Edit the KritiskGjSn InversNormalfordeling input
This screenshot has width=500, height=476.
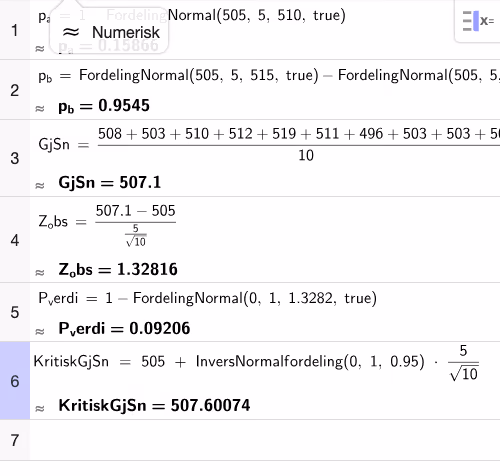[256, 362]
